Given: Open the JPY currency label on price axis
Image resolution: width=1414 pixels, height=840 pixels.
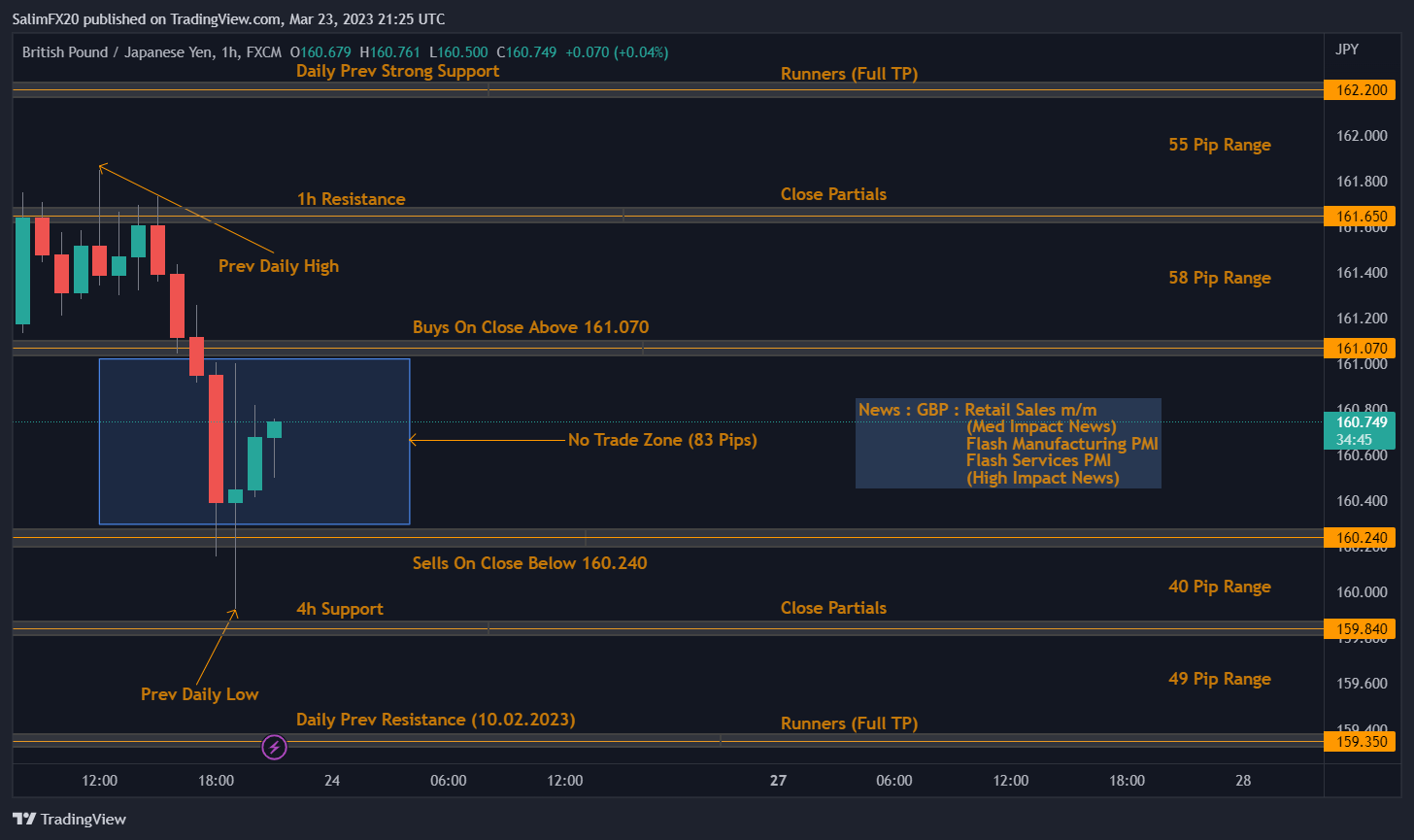Looking at the screenshot, I should click(x=1346, y=48).
